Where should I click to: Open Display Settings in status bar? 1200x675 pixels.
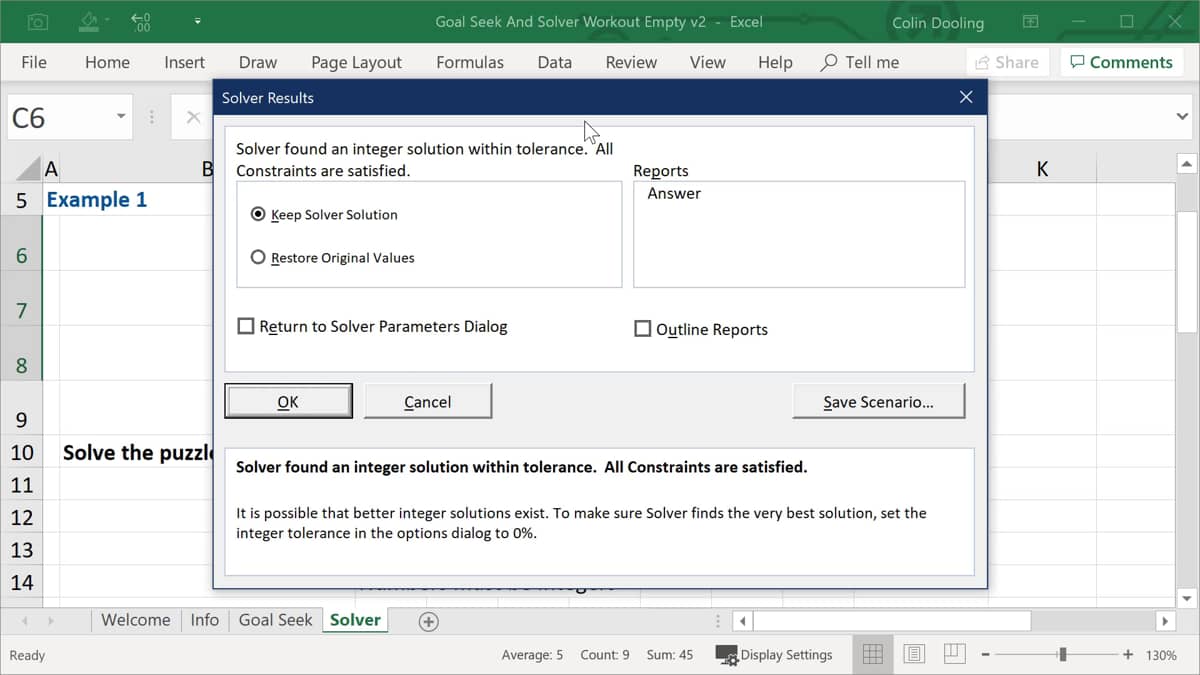[x=774, y=655]
